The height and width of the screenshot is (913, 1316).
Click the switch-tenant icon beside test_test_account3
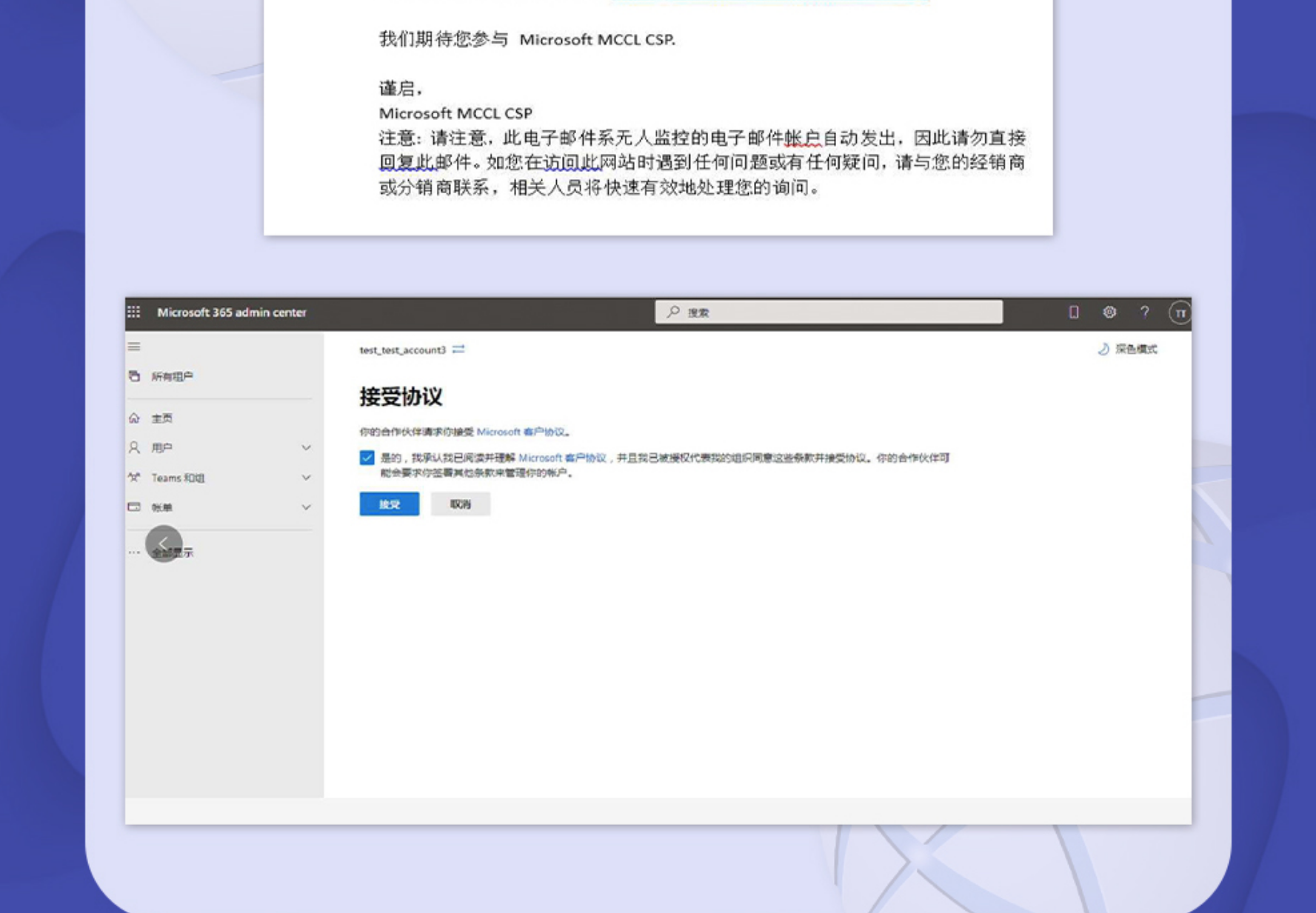[x=458, y=349]
